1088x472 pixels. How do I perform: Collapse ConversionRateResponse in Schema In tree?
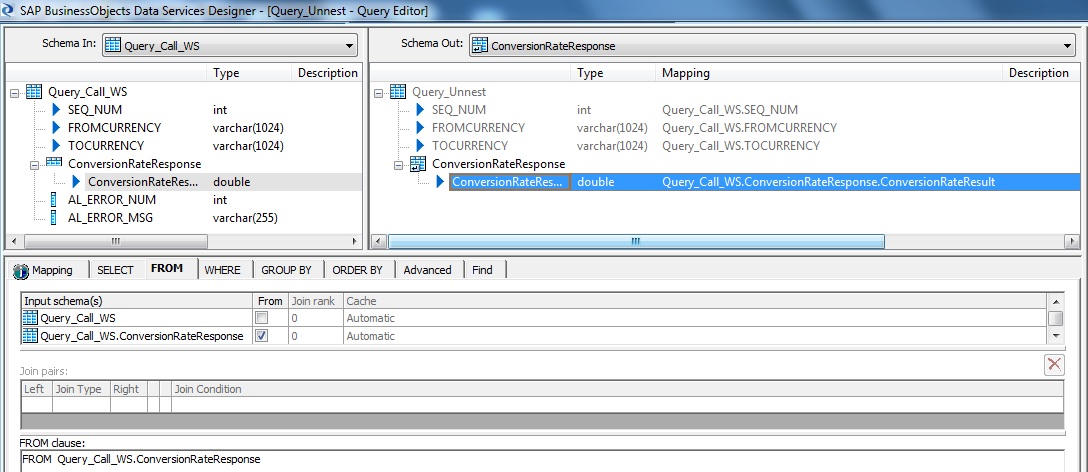(x=35, y=165)
